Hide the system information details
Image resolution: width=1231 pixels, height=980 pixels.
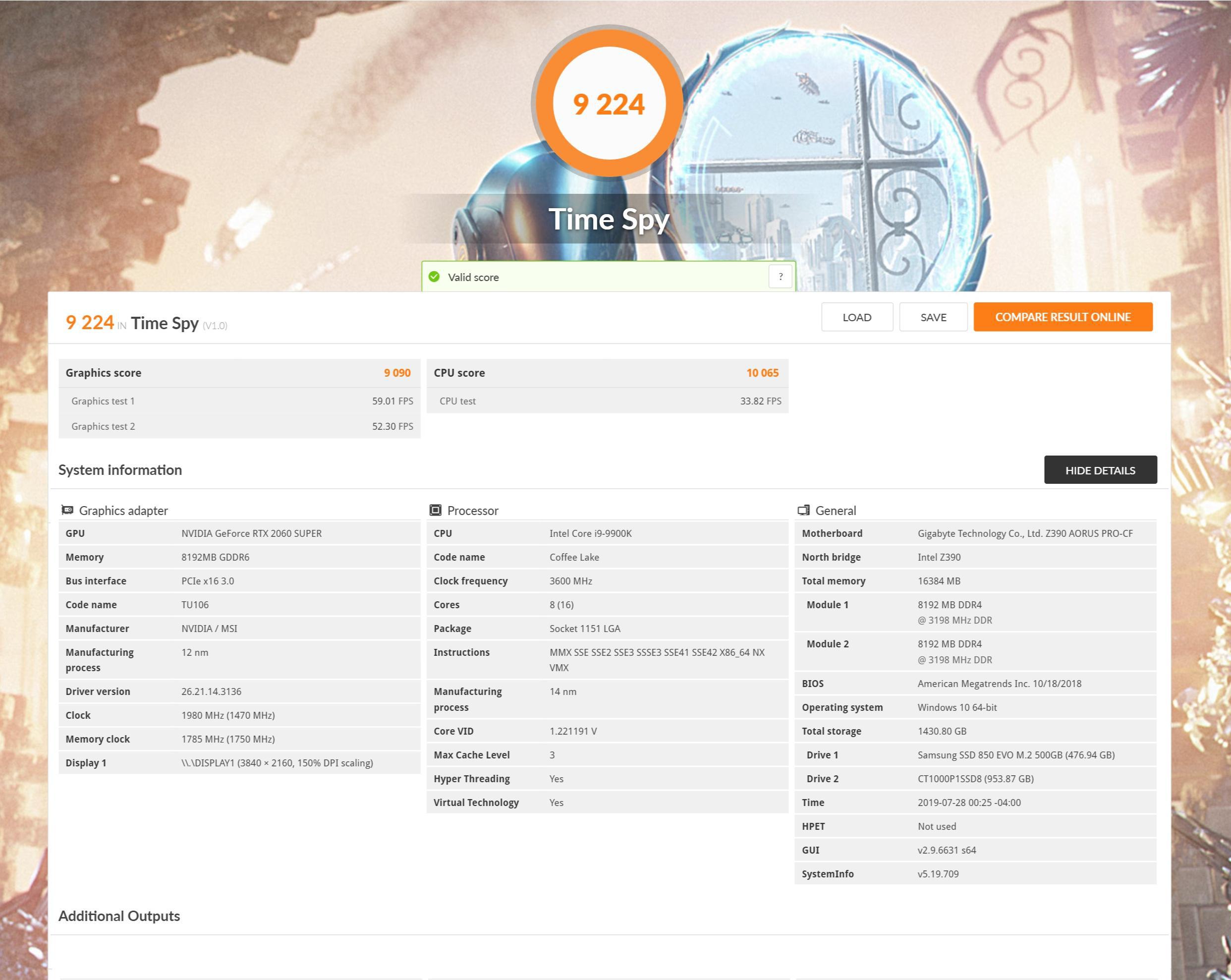click(x=1100, y=470)
